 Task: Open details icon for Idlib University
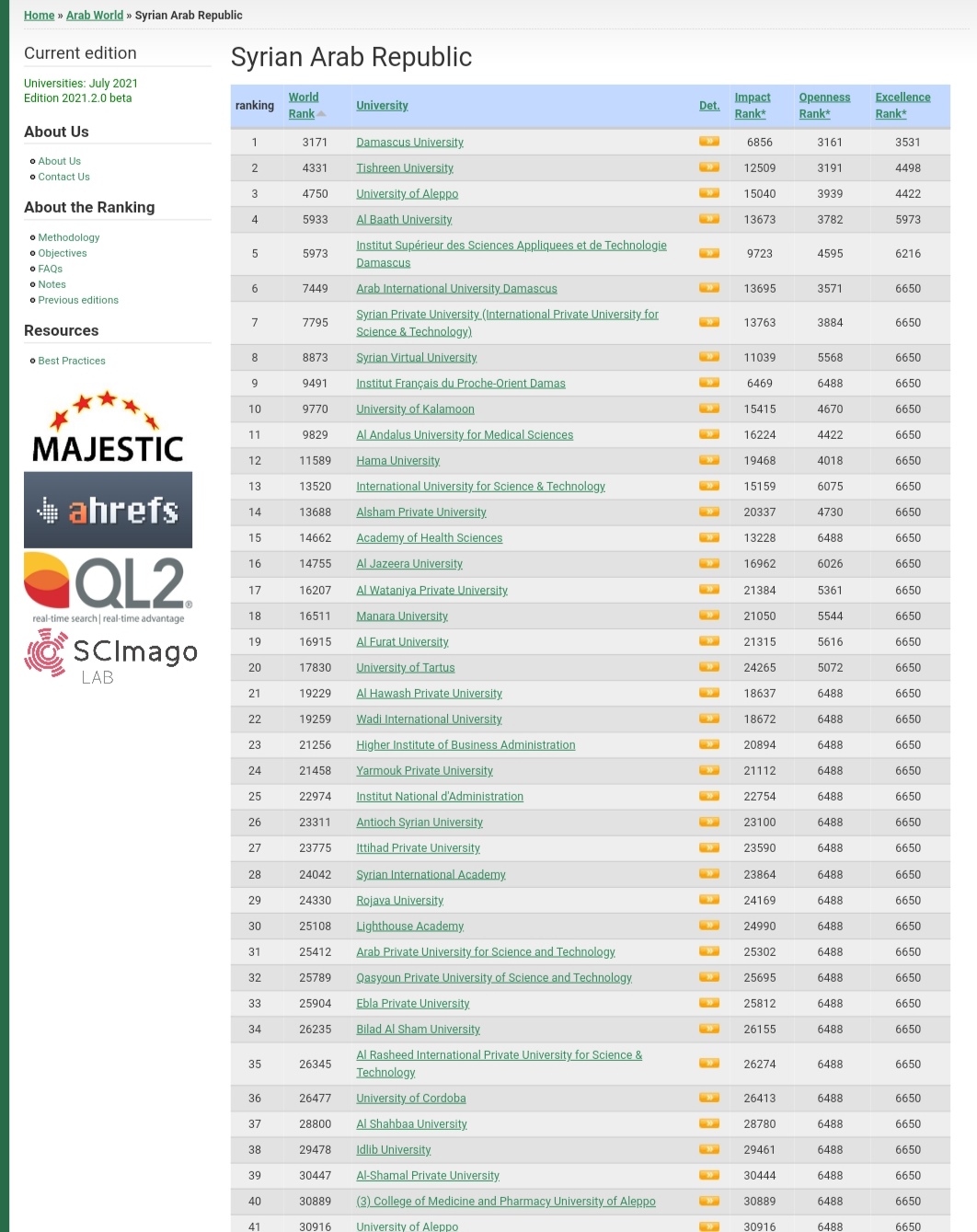click(x=709, y=1149)
